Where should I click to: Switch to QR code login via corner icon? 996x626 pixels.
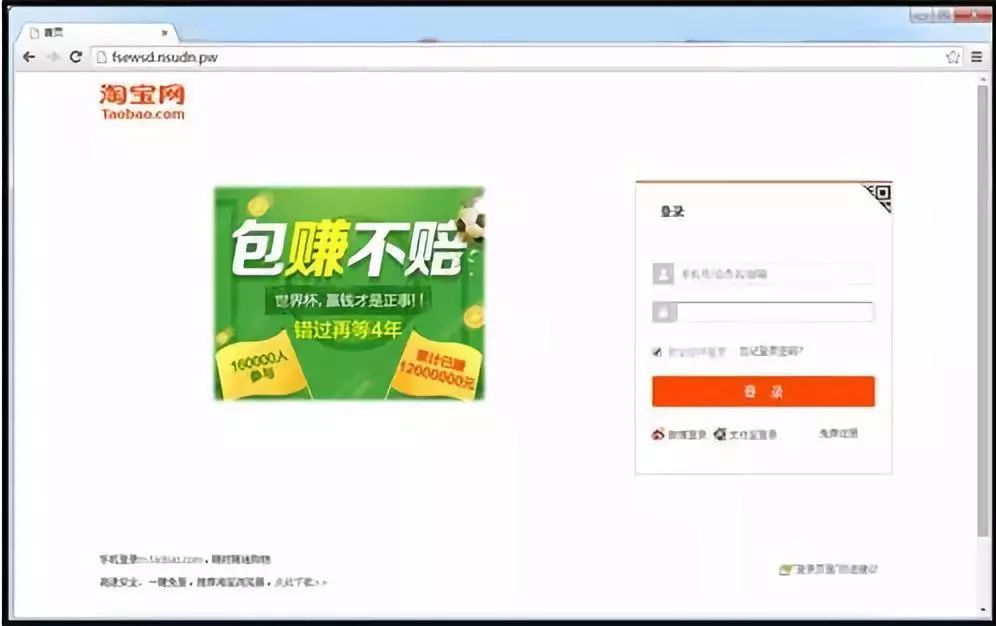tap(881, 191)
